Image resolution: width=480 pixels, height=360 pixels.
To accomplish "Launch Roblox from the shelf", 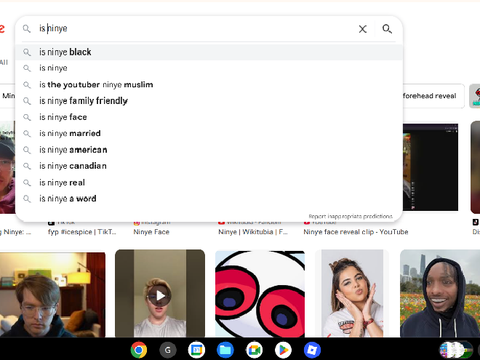I will [312, 350].
